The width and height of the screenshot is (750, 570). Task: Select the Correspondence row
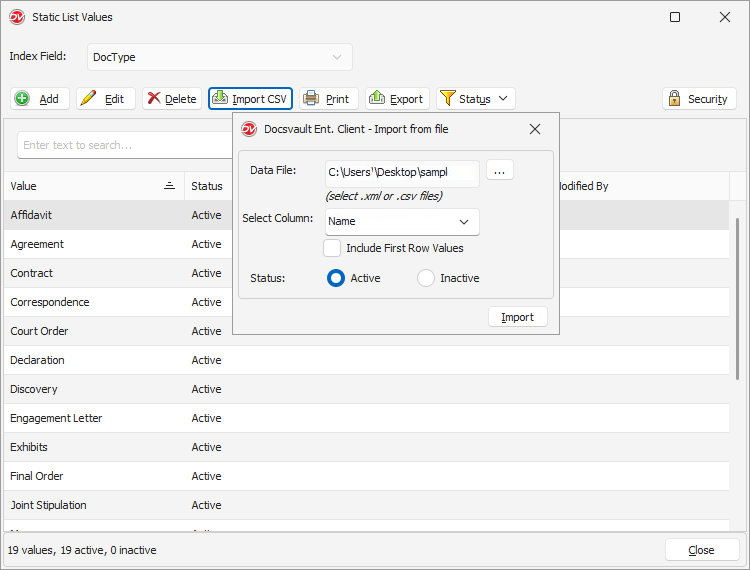pyautogui.click(x=366, y=302)
